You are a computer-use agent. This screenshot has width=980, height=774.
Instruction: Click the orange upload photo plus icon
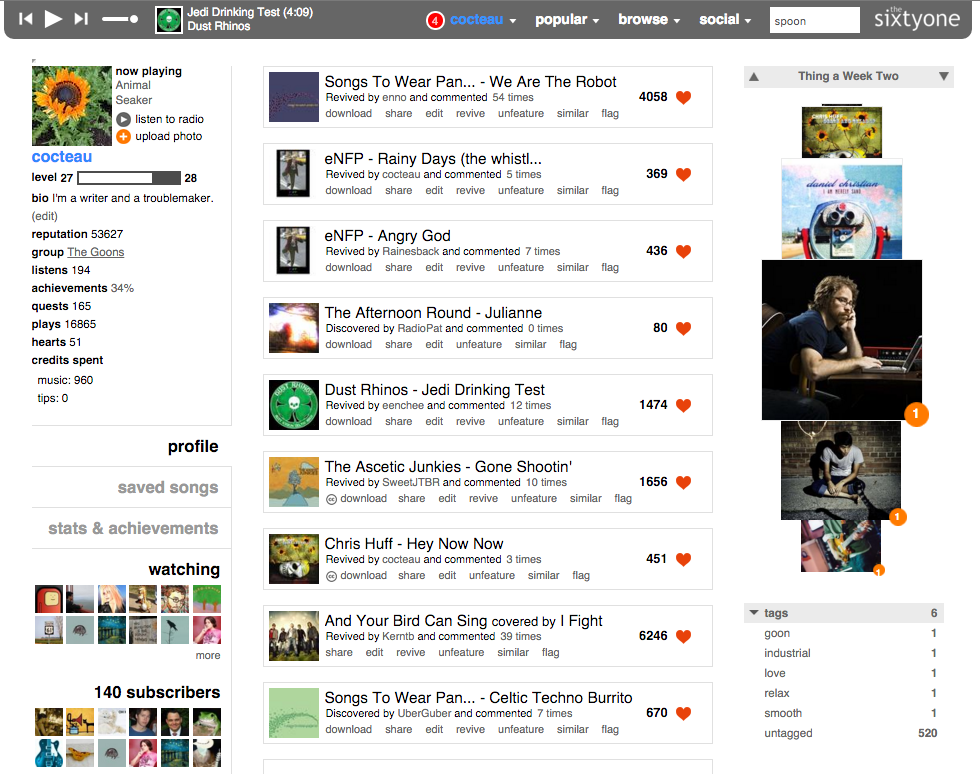124,136
